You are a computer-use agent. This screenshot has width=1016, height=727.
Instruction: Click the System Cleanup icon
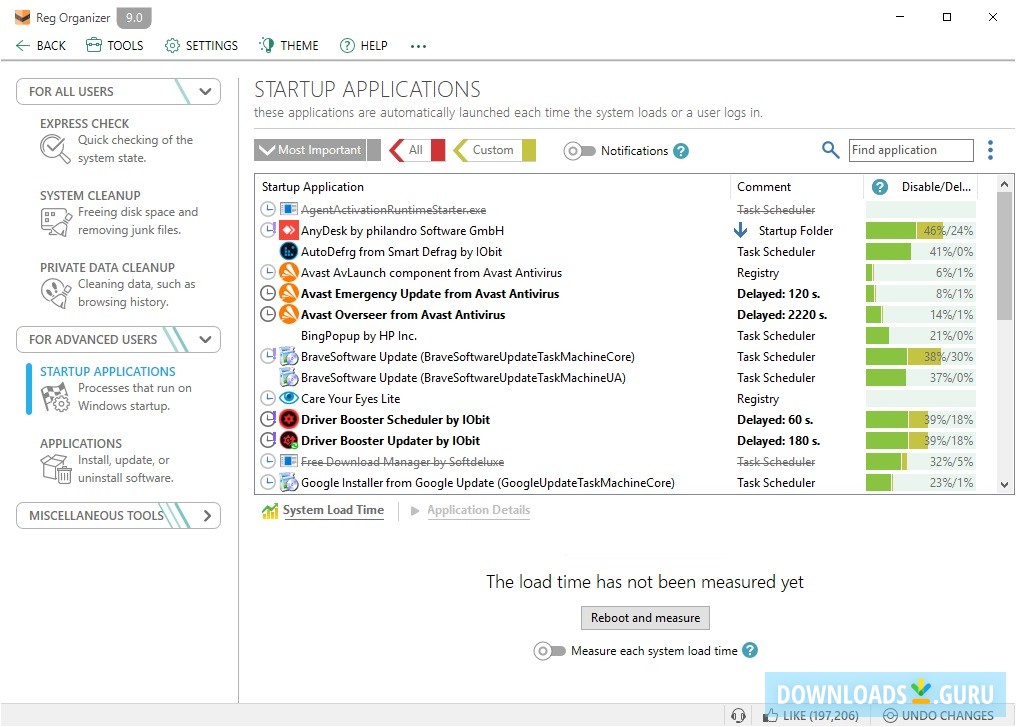pyautogui.click(x=55, y=221)
